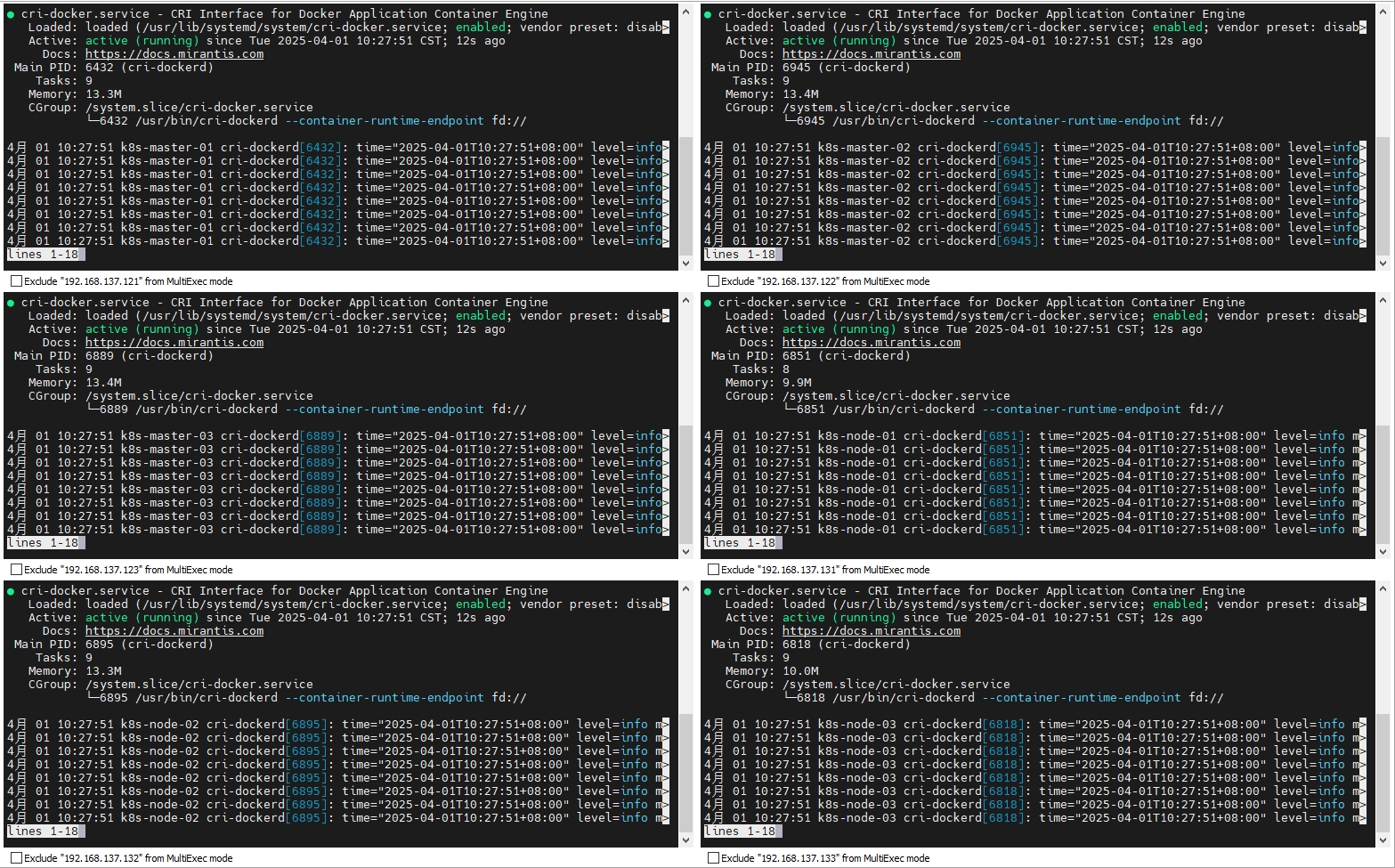Tick the Exclude "192.168.137.122" checkbox
Image resolution: width=1395 pixels, height=868 pixels.
coord(713,281)
